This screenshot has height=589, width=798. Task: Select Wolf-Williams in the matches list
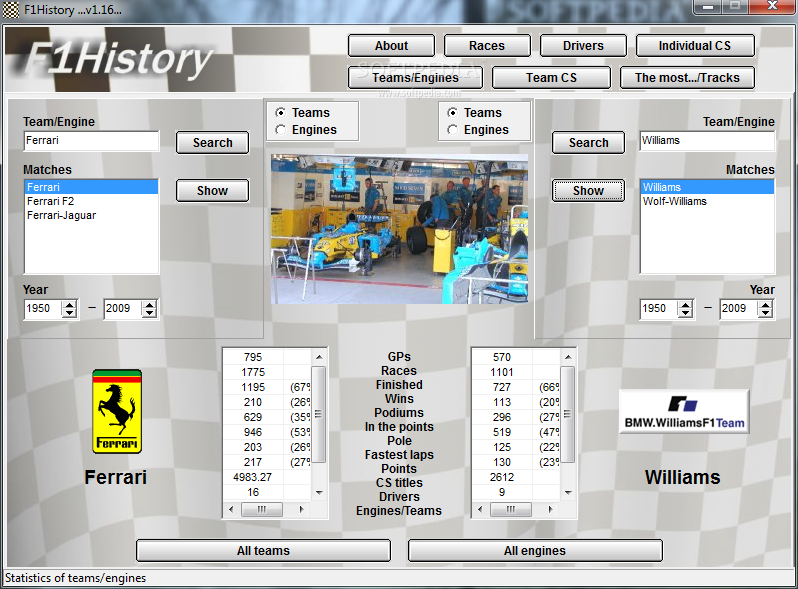tap(707, 201)
